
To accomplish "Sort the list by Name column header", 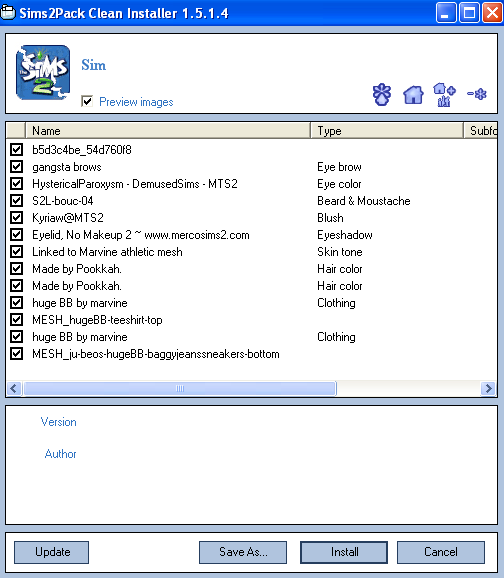I will point(168,130).
